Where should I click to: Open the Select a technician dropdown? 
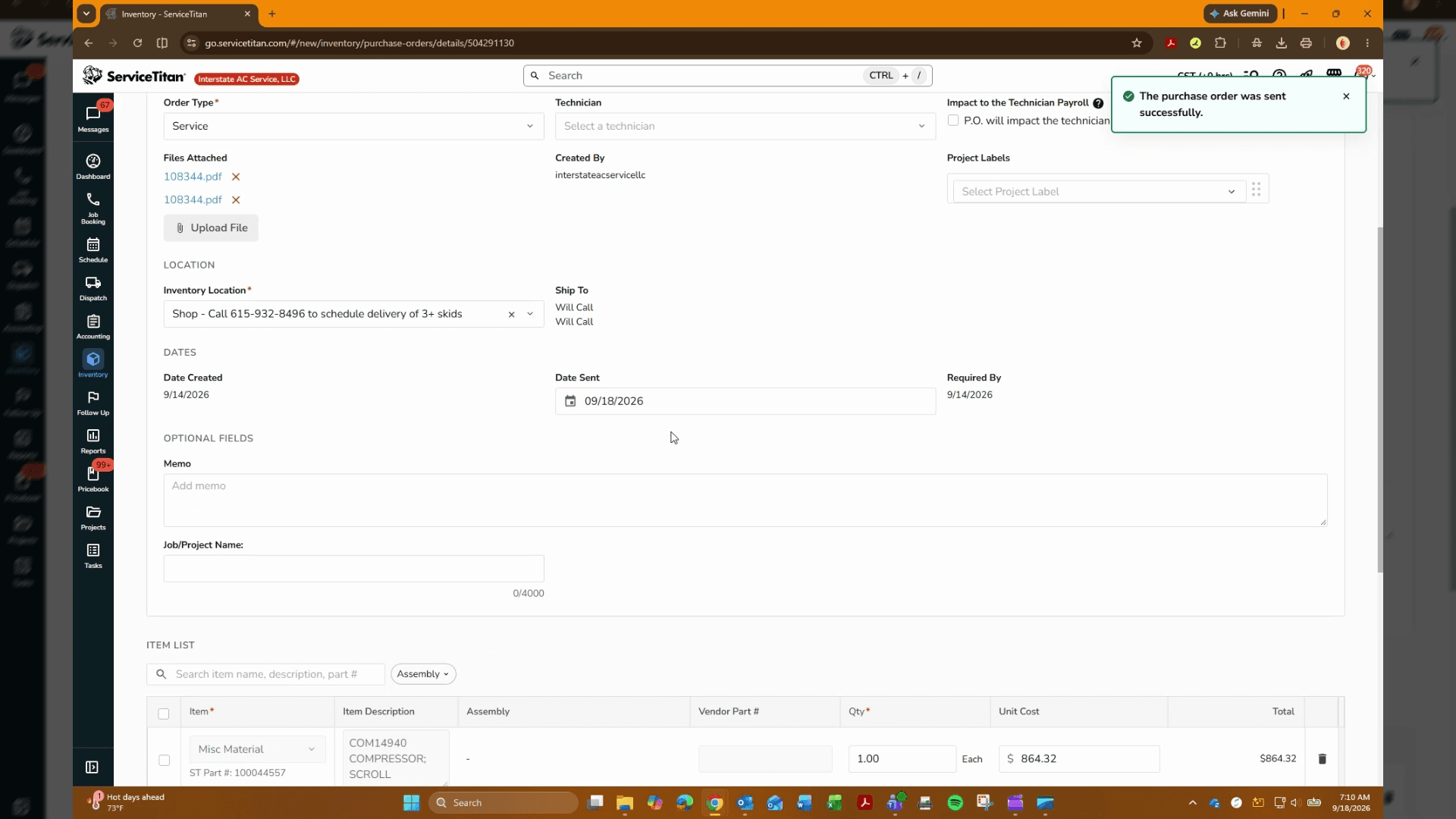point(745,127)
